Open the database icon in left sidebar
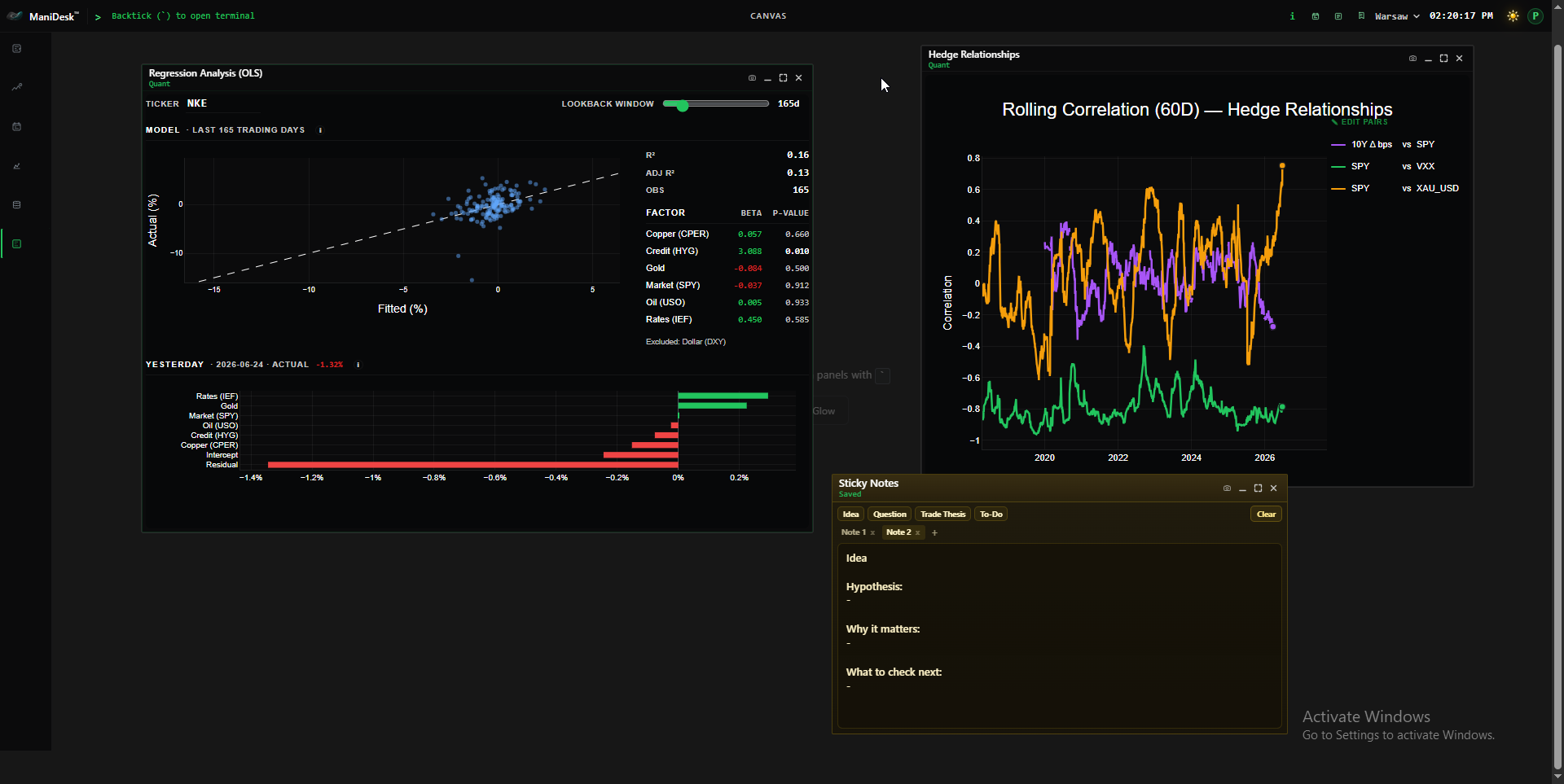The image size is (1564, 784). click(16, 204)
